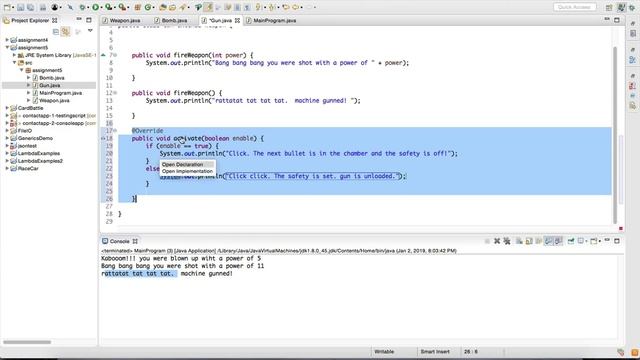
Task: Click Pin Console icon
Action: tap(571, 241)
